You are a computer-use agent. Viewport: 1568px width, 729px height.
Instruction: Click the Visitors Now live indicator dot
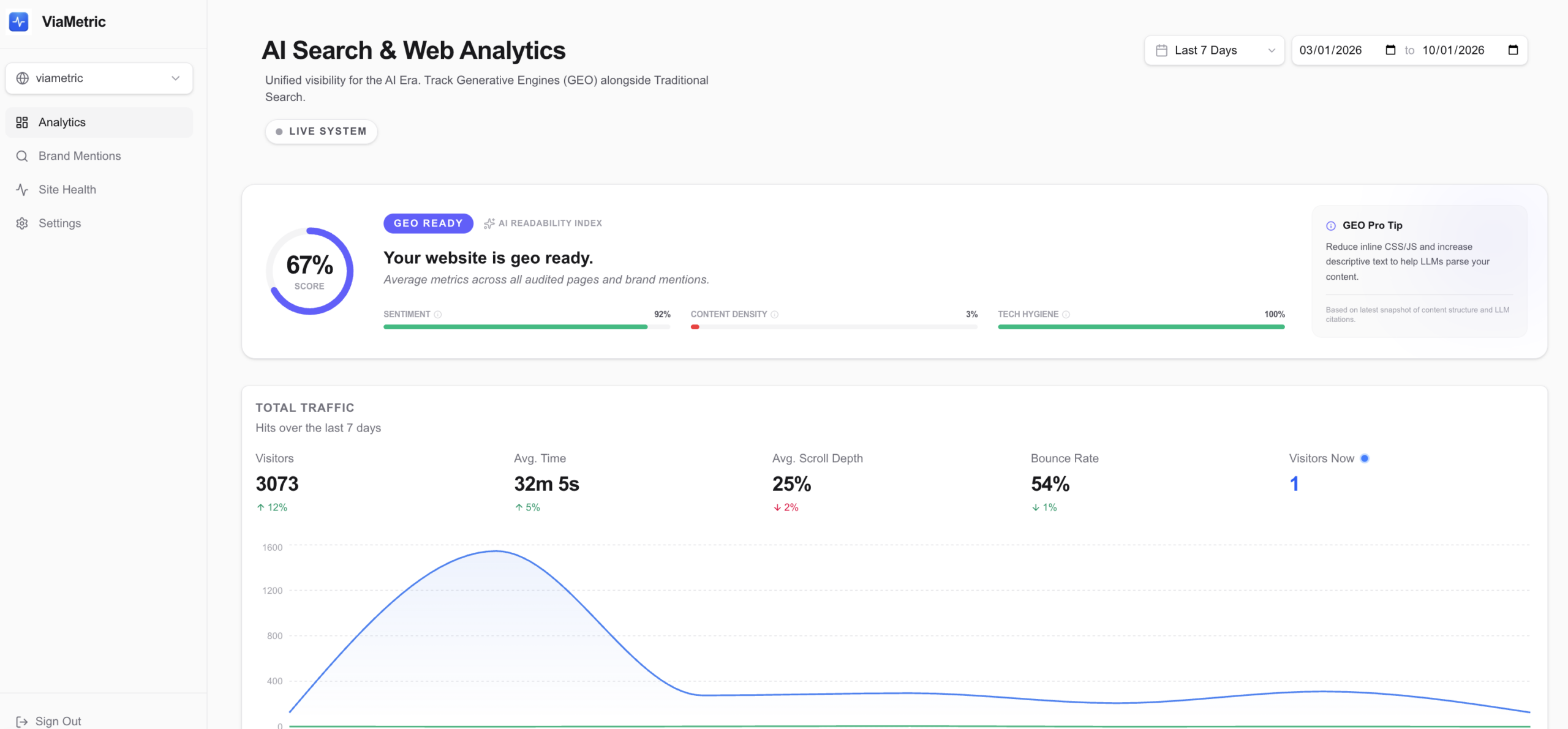point(1365,458)
